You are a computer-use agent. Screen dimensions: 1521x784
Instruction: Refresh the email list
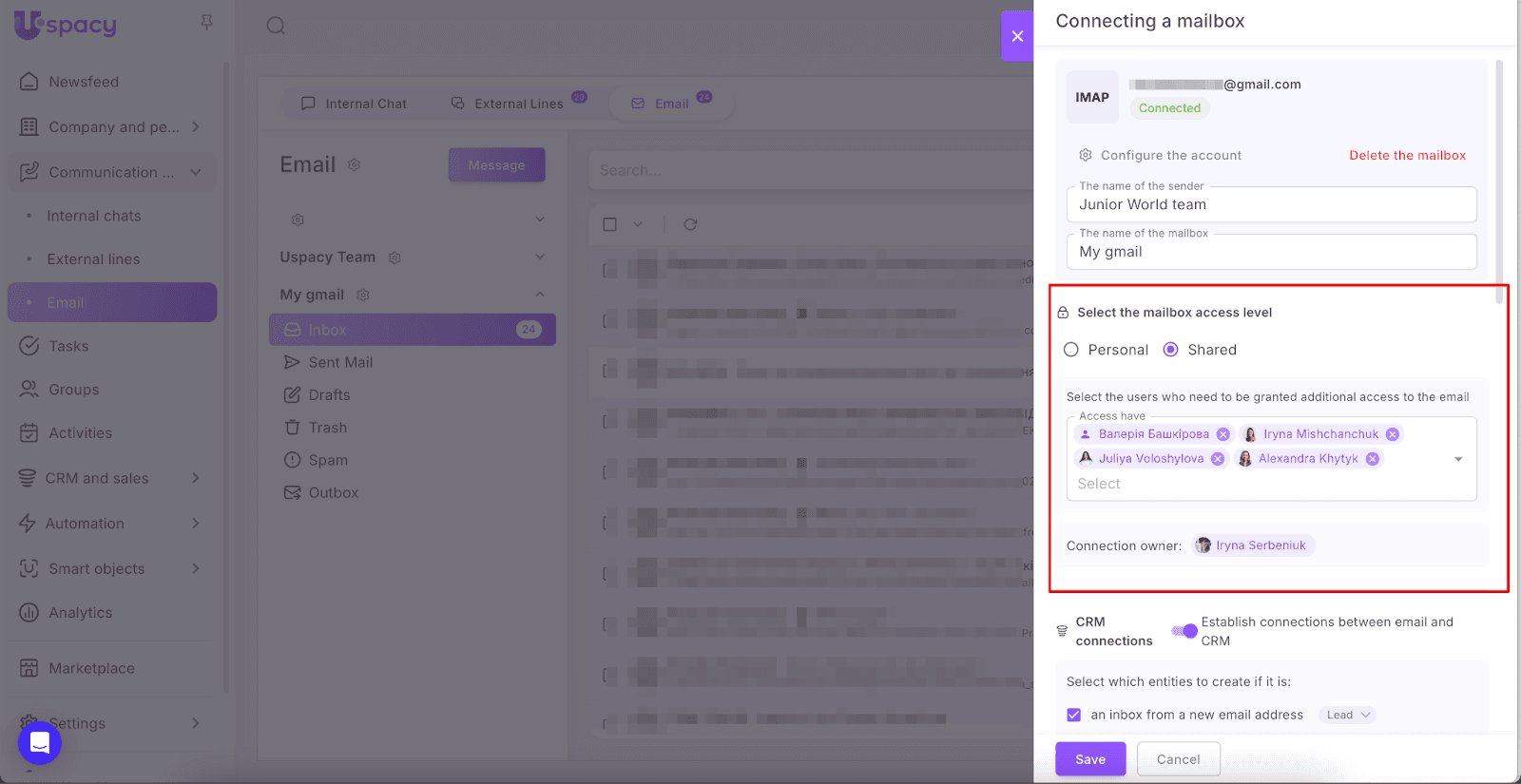(x=691, y=224)
